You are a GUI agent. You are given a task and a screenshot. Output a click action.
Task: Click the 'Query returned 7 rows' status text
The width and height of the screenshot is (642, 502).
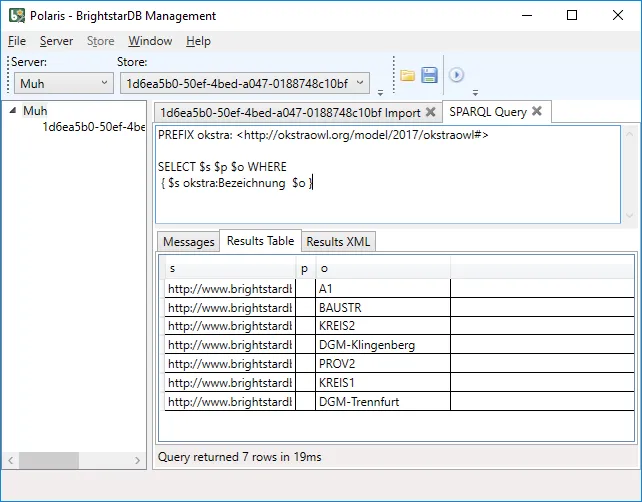tap(240, 457)
